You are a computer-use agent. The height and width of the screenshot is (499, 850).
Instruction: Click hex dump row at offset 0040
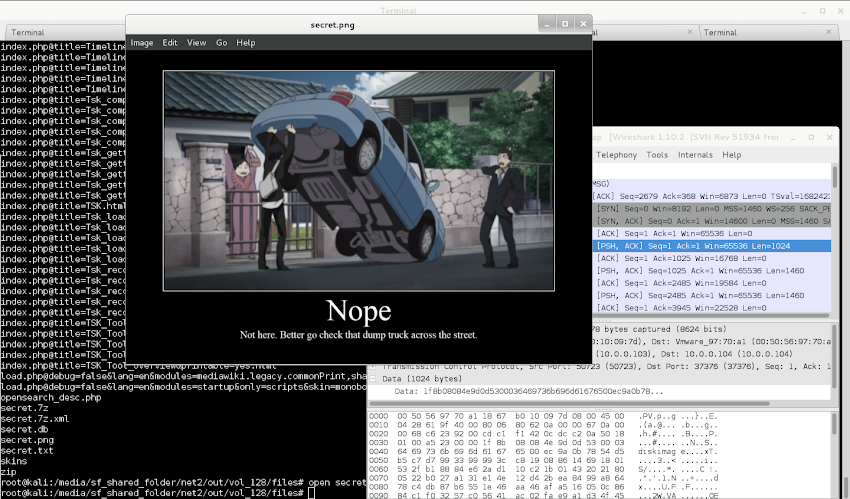pyautogui.click(x=544, y=451)
